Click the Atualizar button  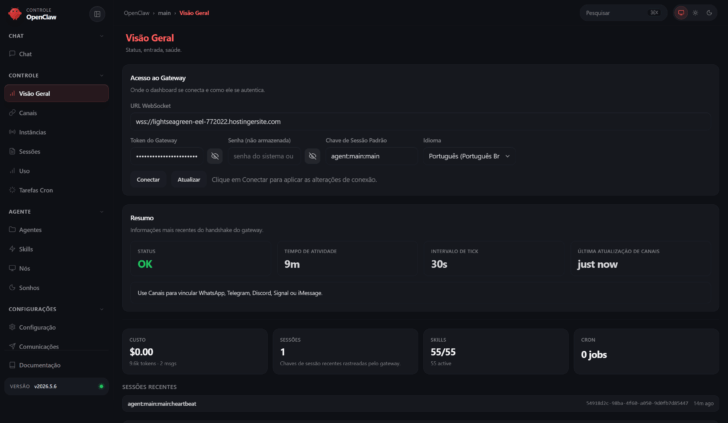point(188,180)
